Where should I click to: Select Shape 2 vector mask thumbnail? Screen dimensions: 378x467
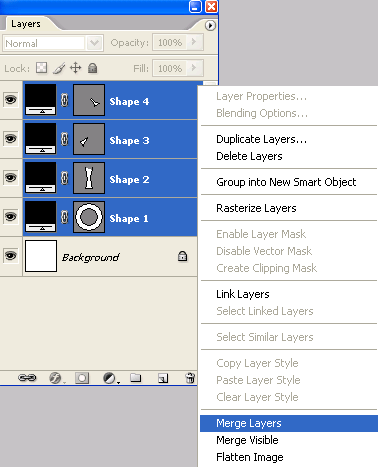[x=89, y=178]
